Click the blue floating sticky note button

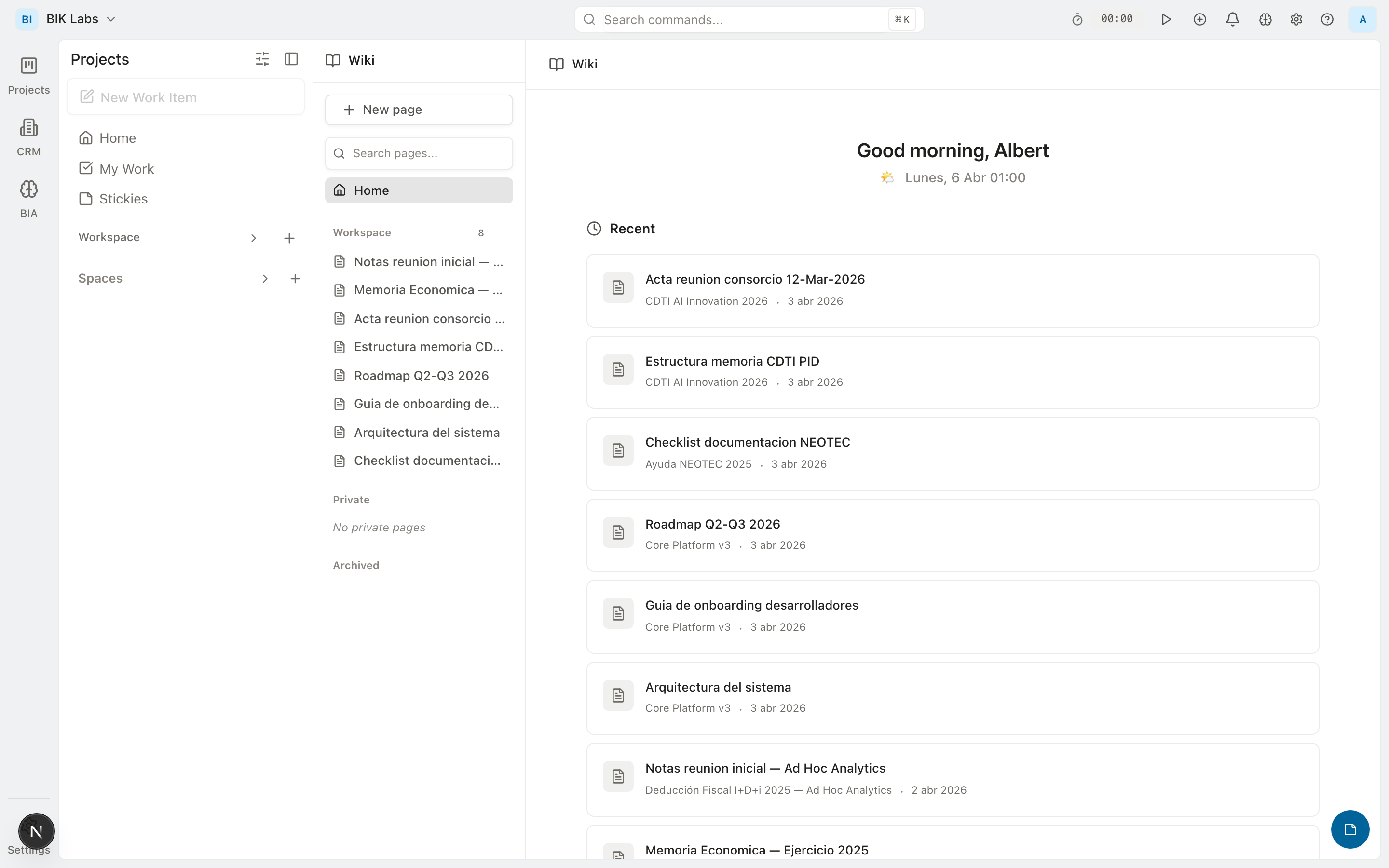1350,829
